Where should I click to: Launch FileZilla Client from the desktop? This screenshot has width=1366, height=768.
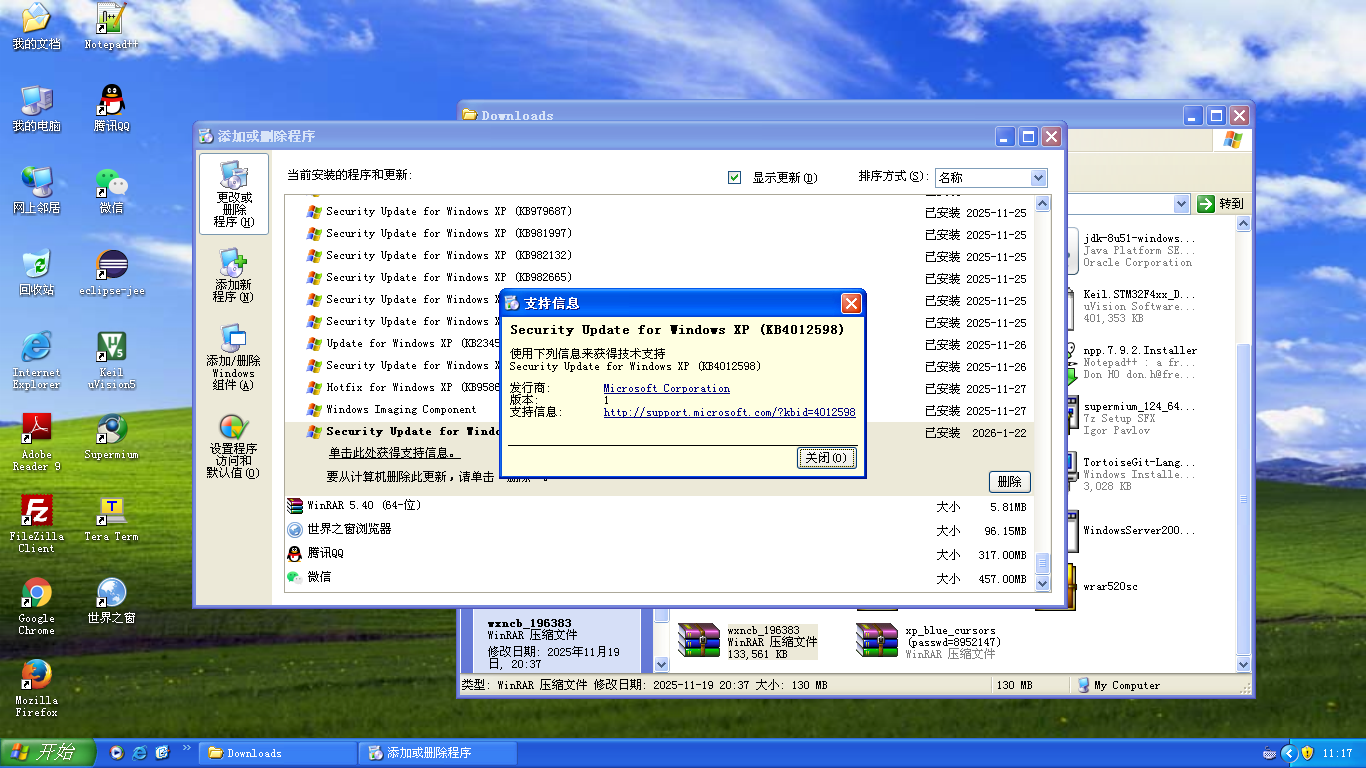click(37, 512)
